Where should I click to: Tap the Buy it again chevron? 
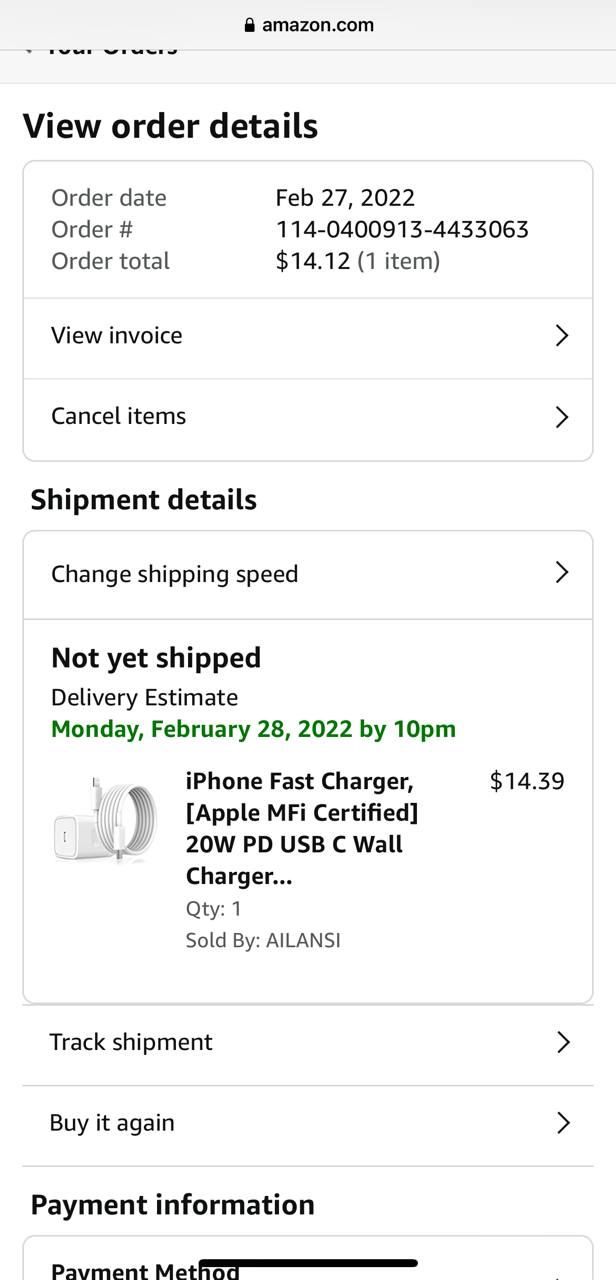click(563, 1123)
